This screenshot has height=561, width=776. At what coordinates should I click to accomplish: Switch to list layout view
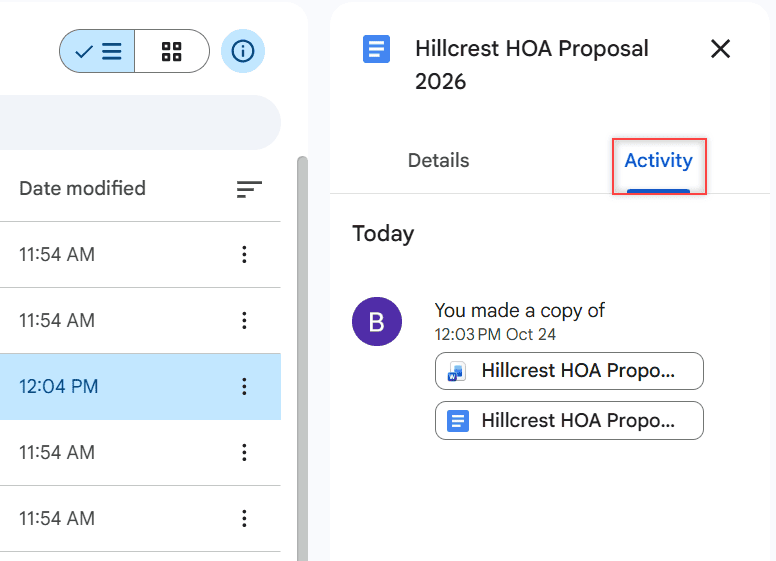(x=97, y=51)
